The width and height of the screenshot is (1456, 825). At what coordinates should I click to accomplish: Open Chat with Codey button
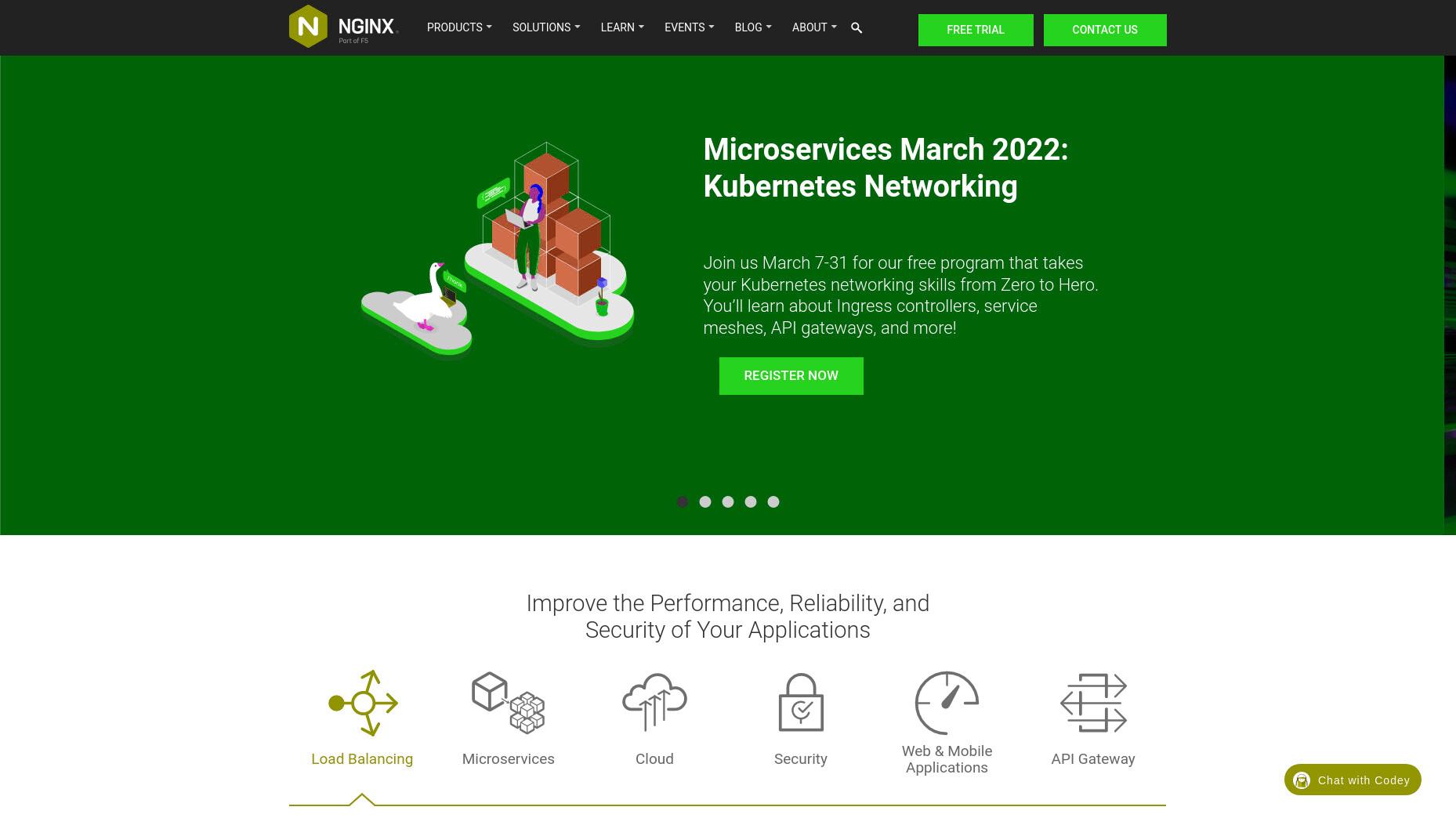point(1353,780)
